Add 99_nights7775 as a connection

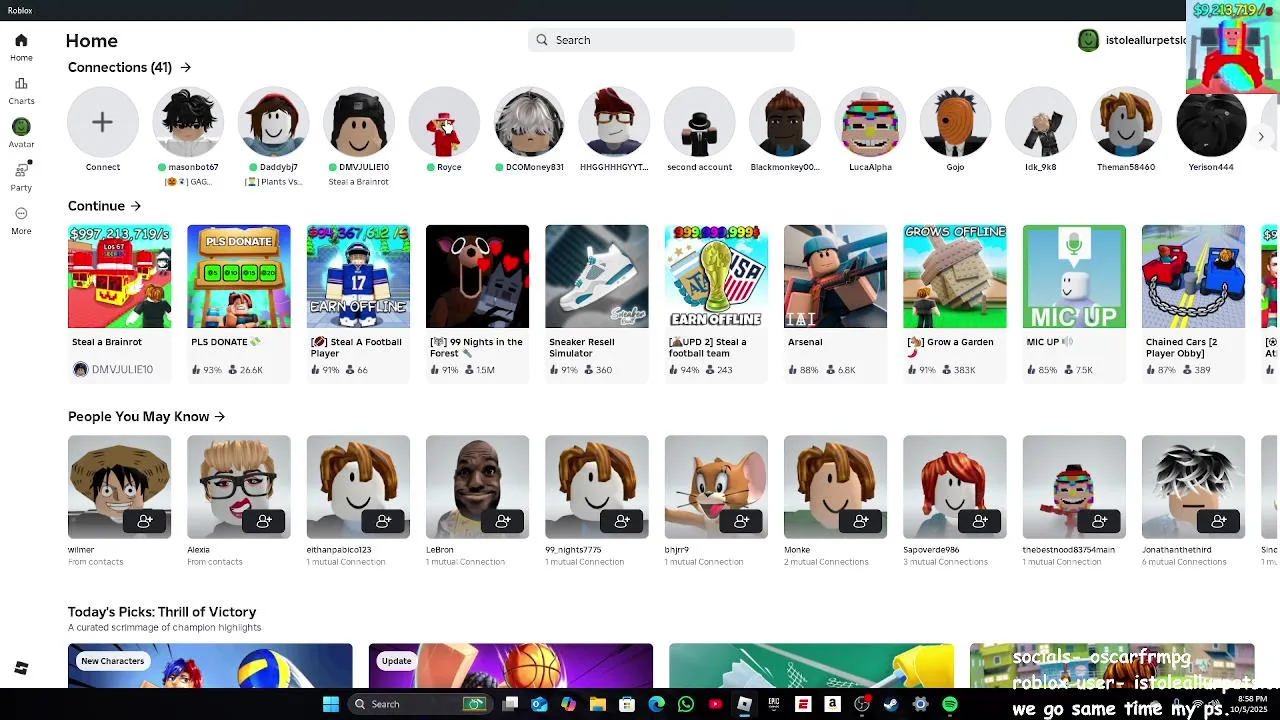(622, 521)
